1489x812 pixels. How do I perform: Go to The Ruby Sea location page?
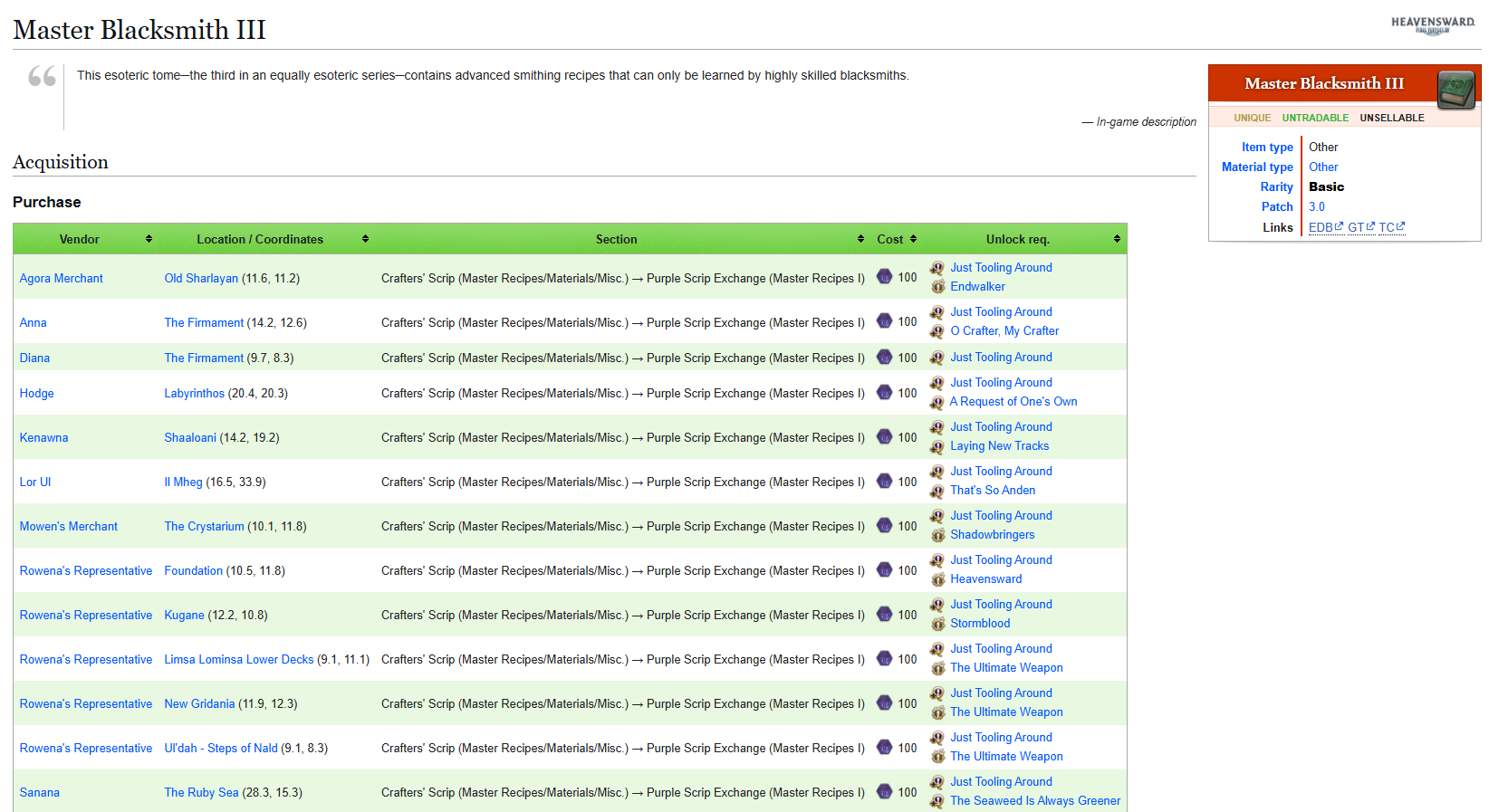pyautogui.click(x=202, y=792)
